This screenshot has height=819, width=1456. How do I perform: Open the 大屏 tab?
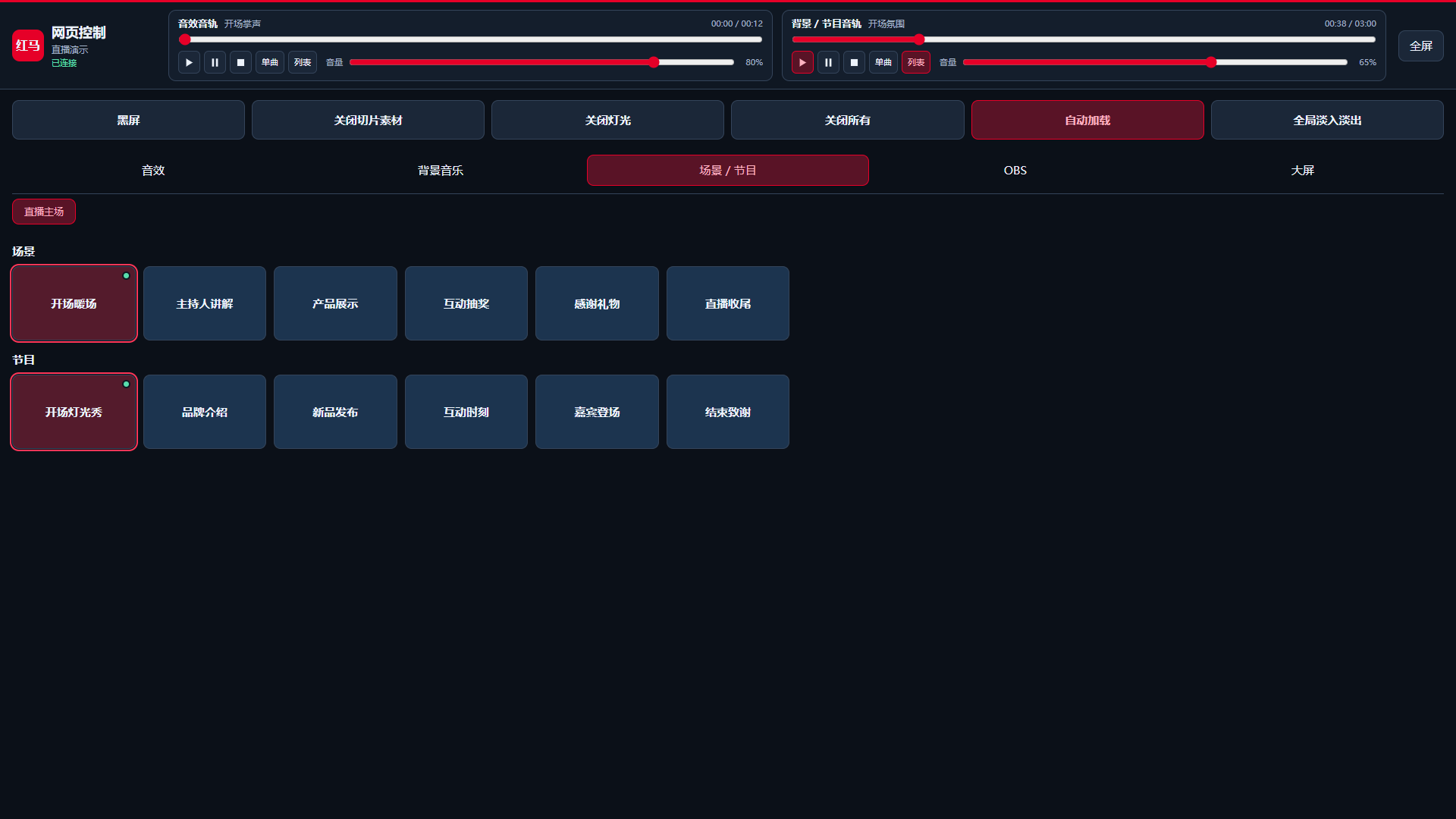(x=1303, y=171)
